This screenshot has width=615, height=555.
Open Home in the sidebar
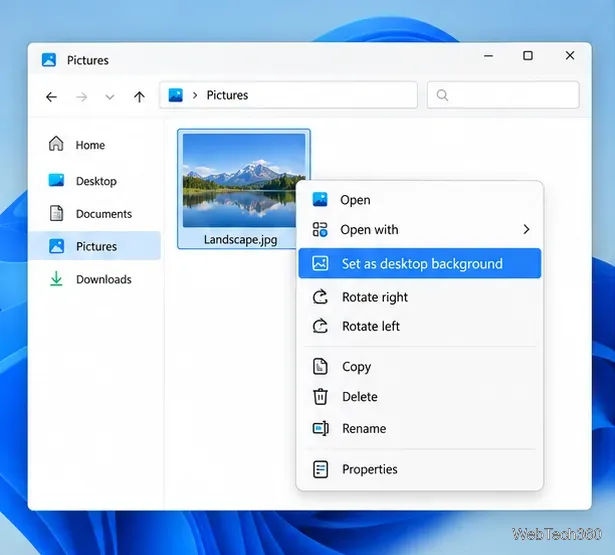(x=94, y=145)
